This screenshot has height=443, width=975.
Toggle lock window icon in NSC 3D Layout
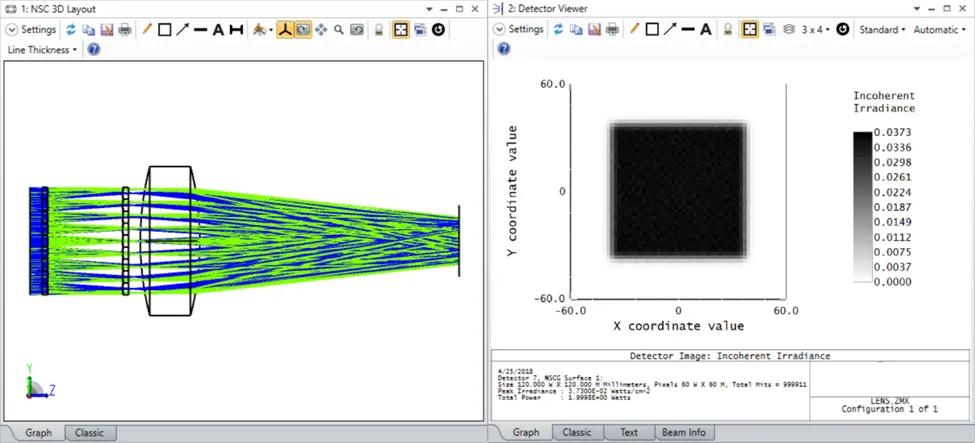380,30
